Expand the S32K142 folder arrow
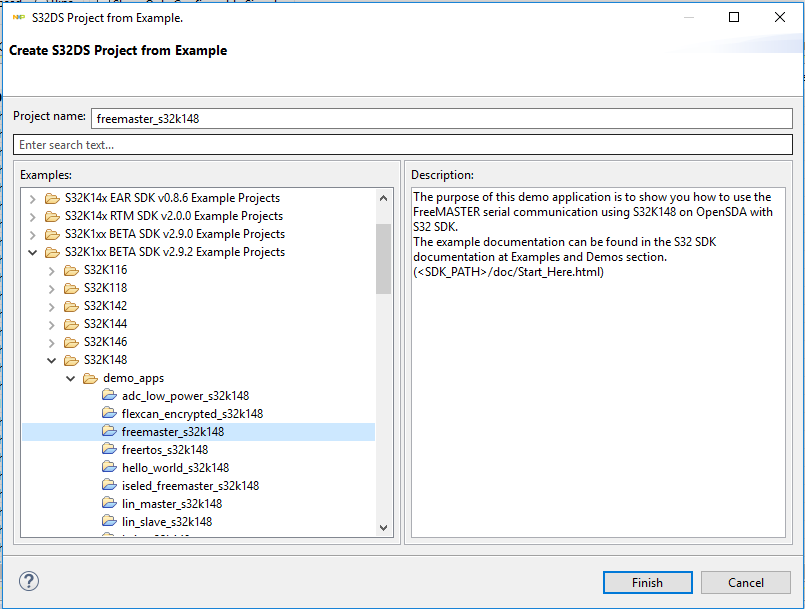This screenshot has width=805, height=609. [52, 307]
